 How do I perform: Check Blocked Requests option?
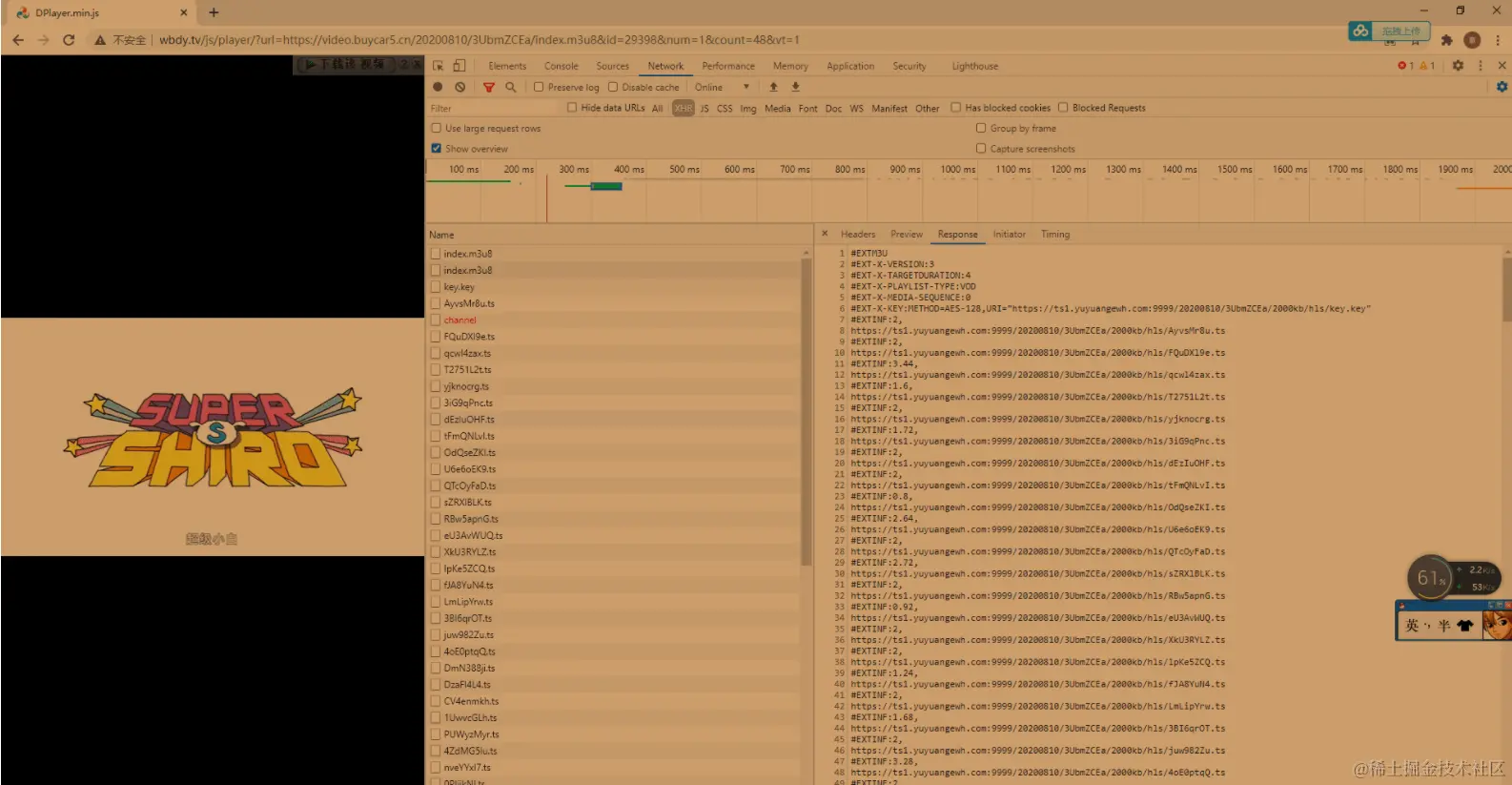coord(1063,108)
